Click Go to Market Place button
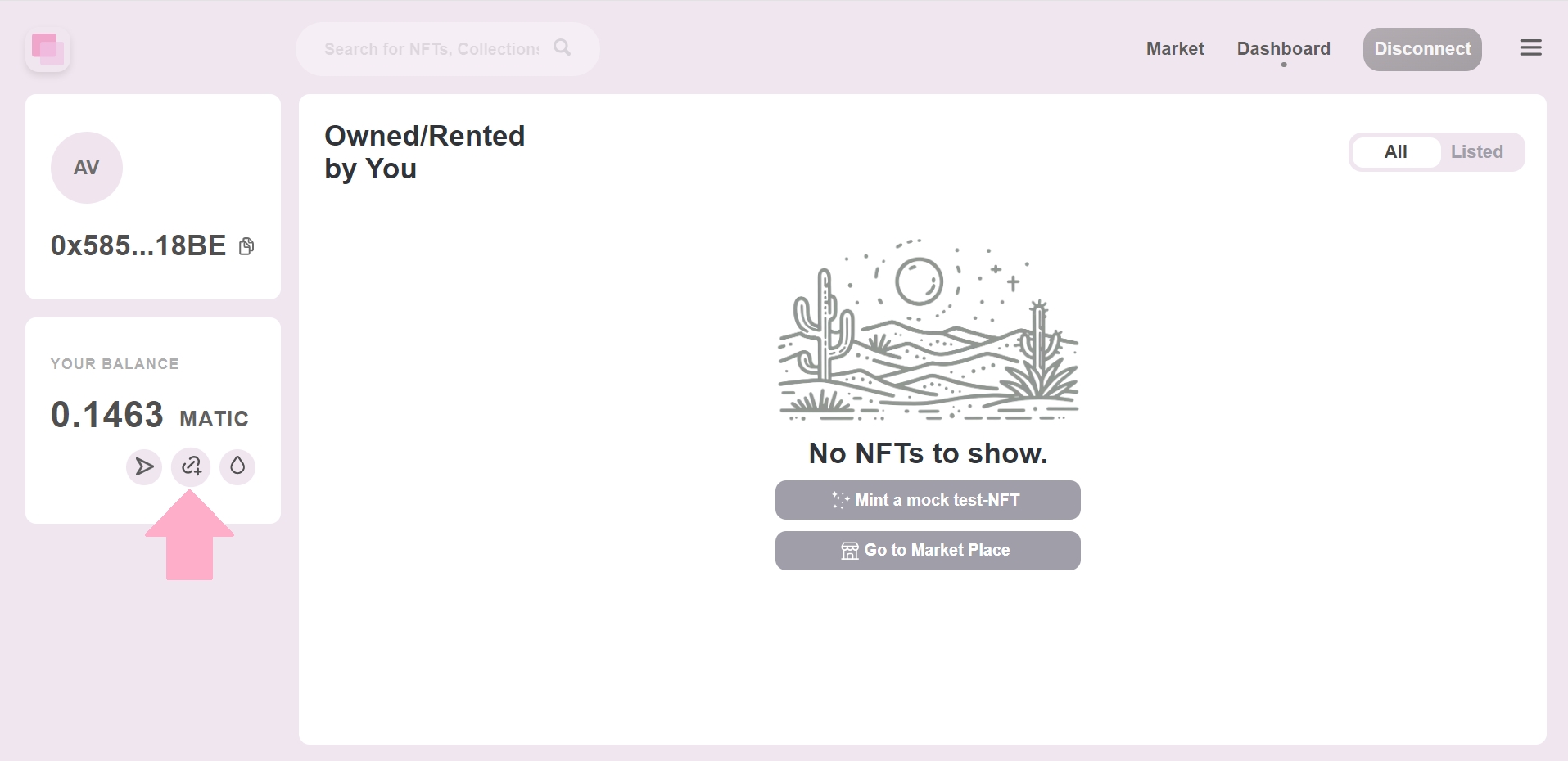Screen dimensions: 1568x761 928,551
